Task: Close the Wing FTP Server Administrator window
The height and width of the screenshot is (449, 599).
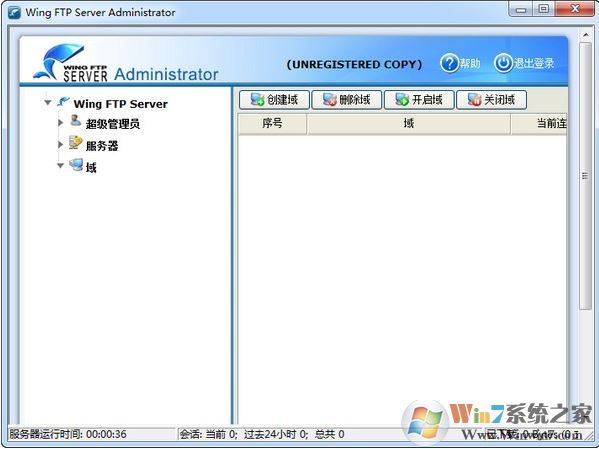Action: click(575, 9)
